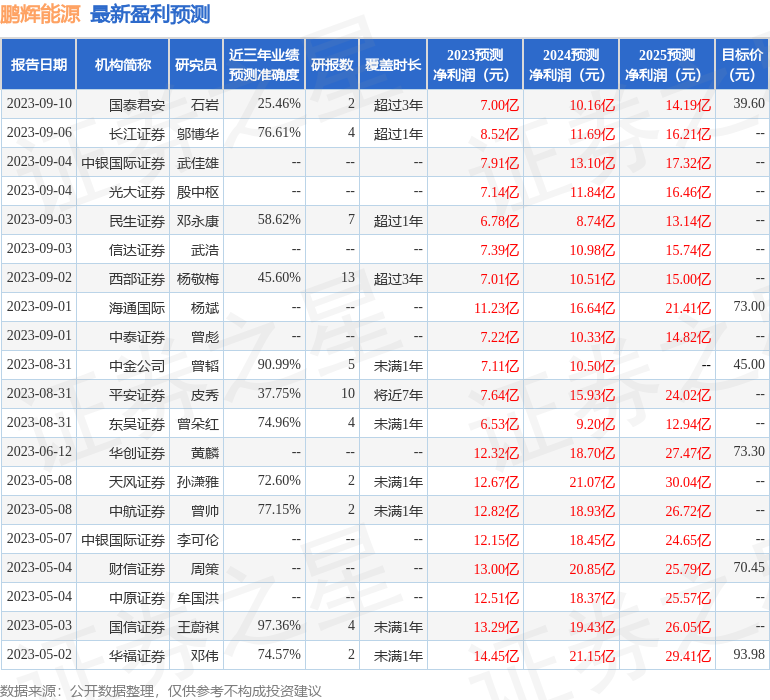Click the 2023-05-02 report date

click(x=39, y=654)
